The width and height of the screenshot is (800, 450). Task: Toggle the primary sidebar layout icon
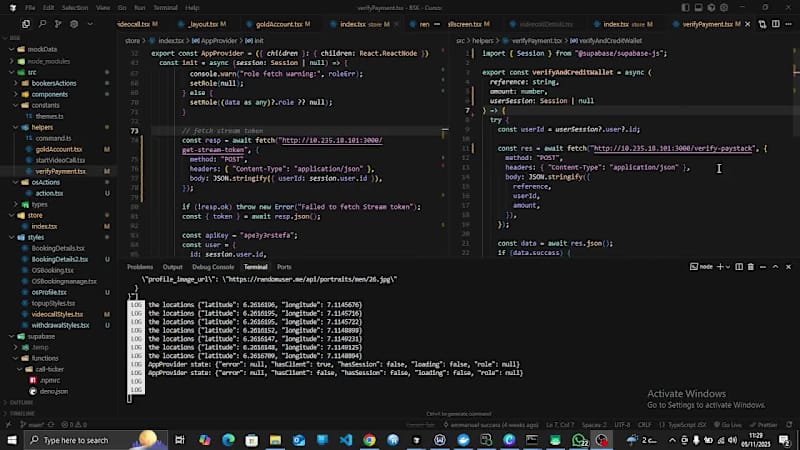coord(685,8)
